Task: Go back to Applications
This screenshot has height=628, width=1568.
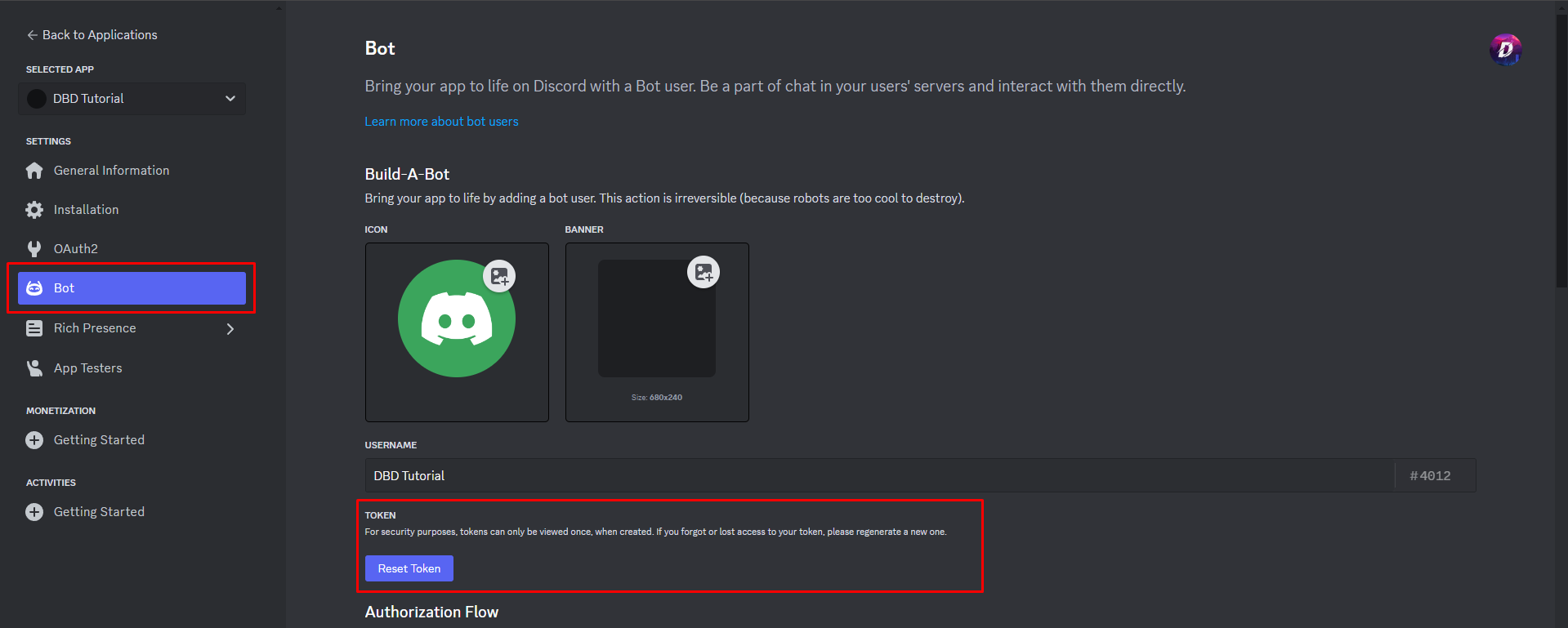Action: pos(92,35)
